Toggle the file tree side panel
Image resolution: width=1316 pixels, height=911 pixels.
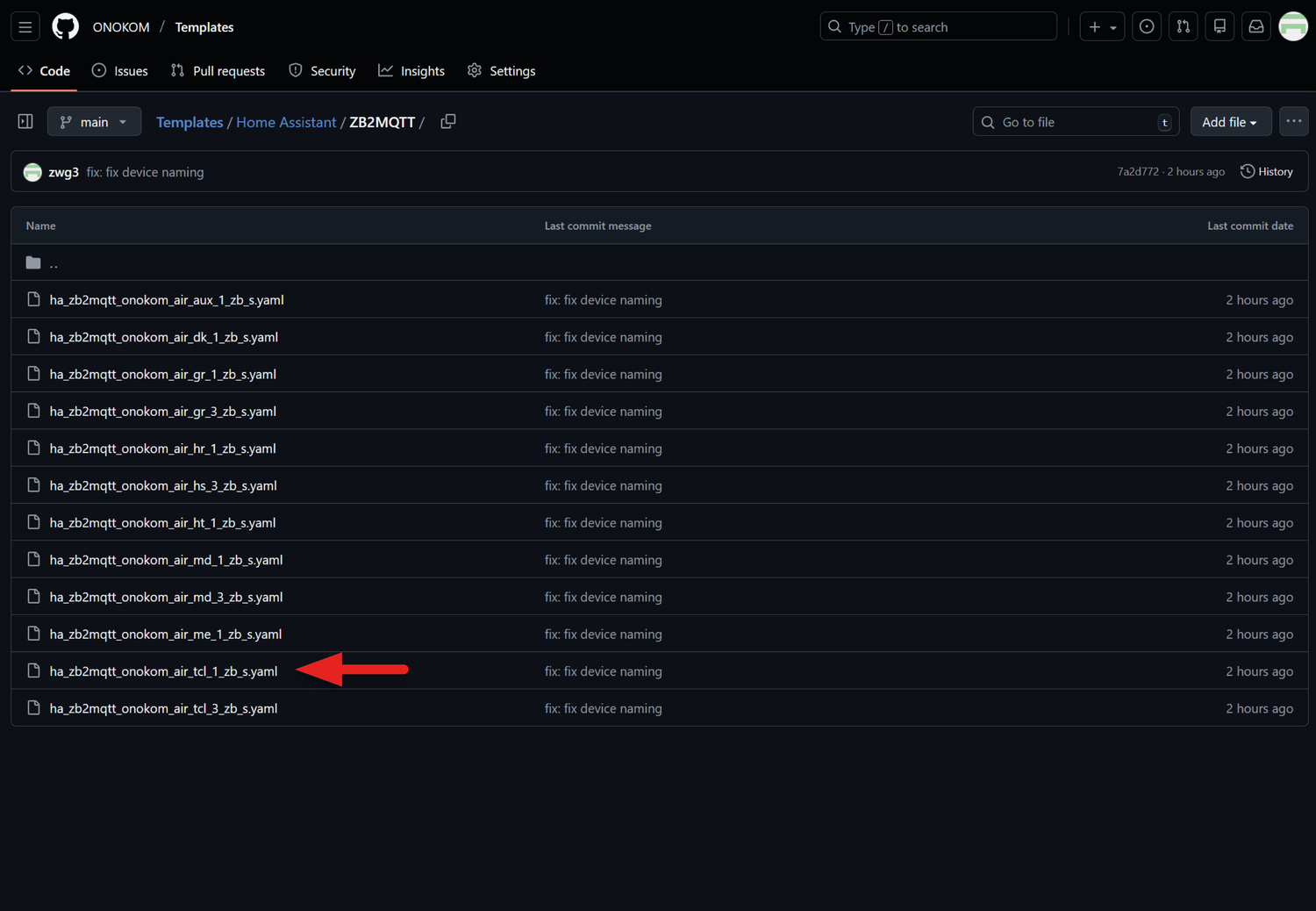pyautogui.click(x=25, y=122)
